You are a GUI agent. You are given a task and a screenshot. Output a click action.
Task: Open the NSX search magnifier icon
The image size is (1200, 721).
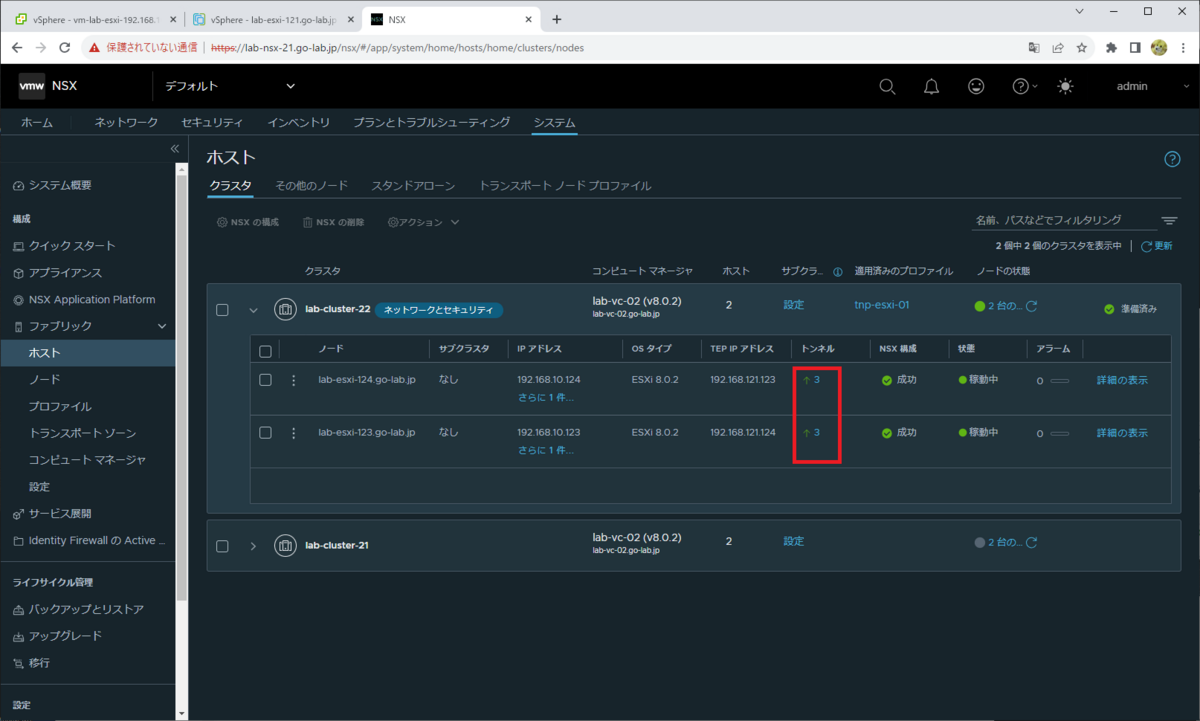887,87
